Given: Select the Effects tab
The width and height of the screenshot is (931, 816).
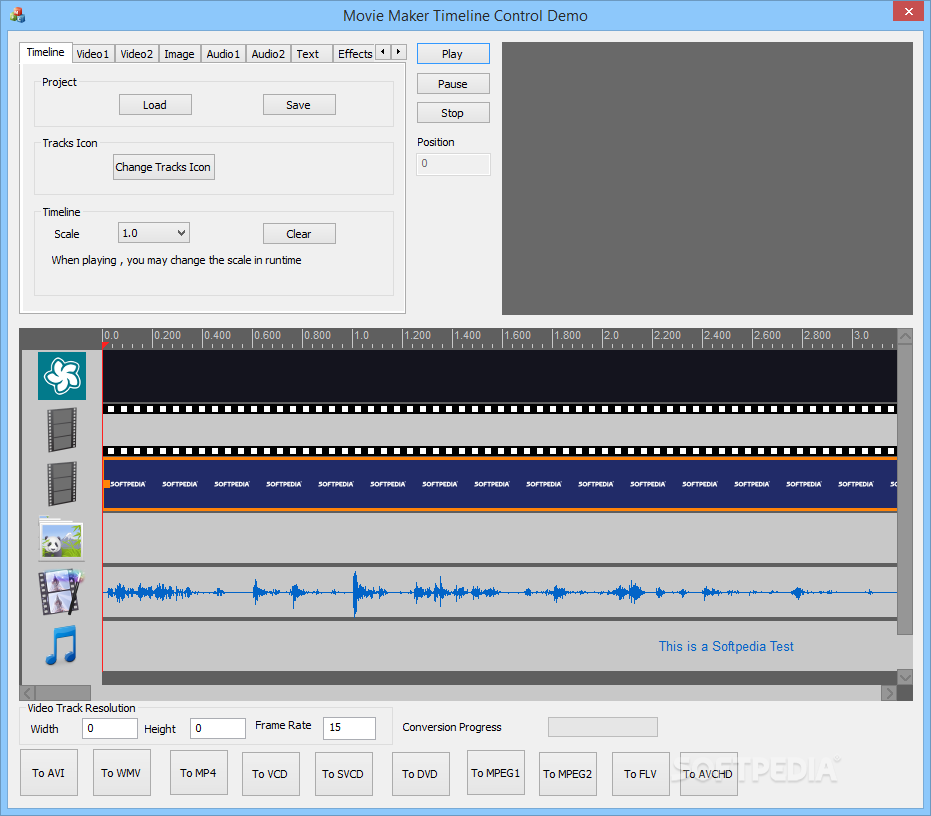Looking at the screenshot, I should (354, 54).
